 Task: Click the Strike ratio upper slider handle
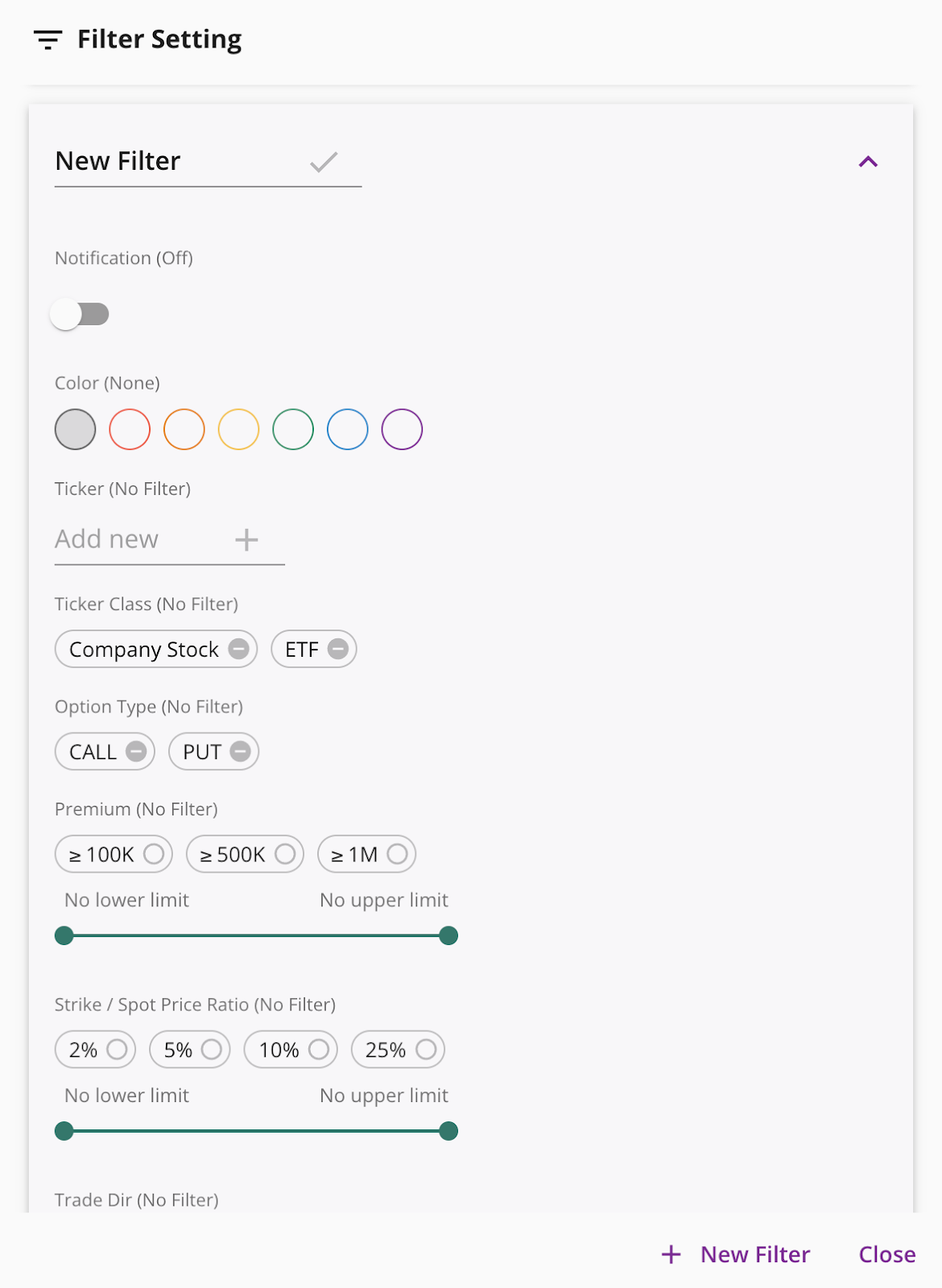tap(448, 1131)
